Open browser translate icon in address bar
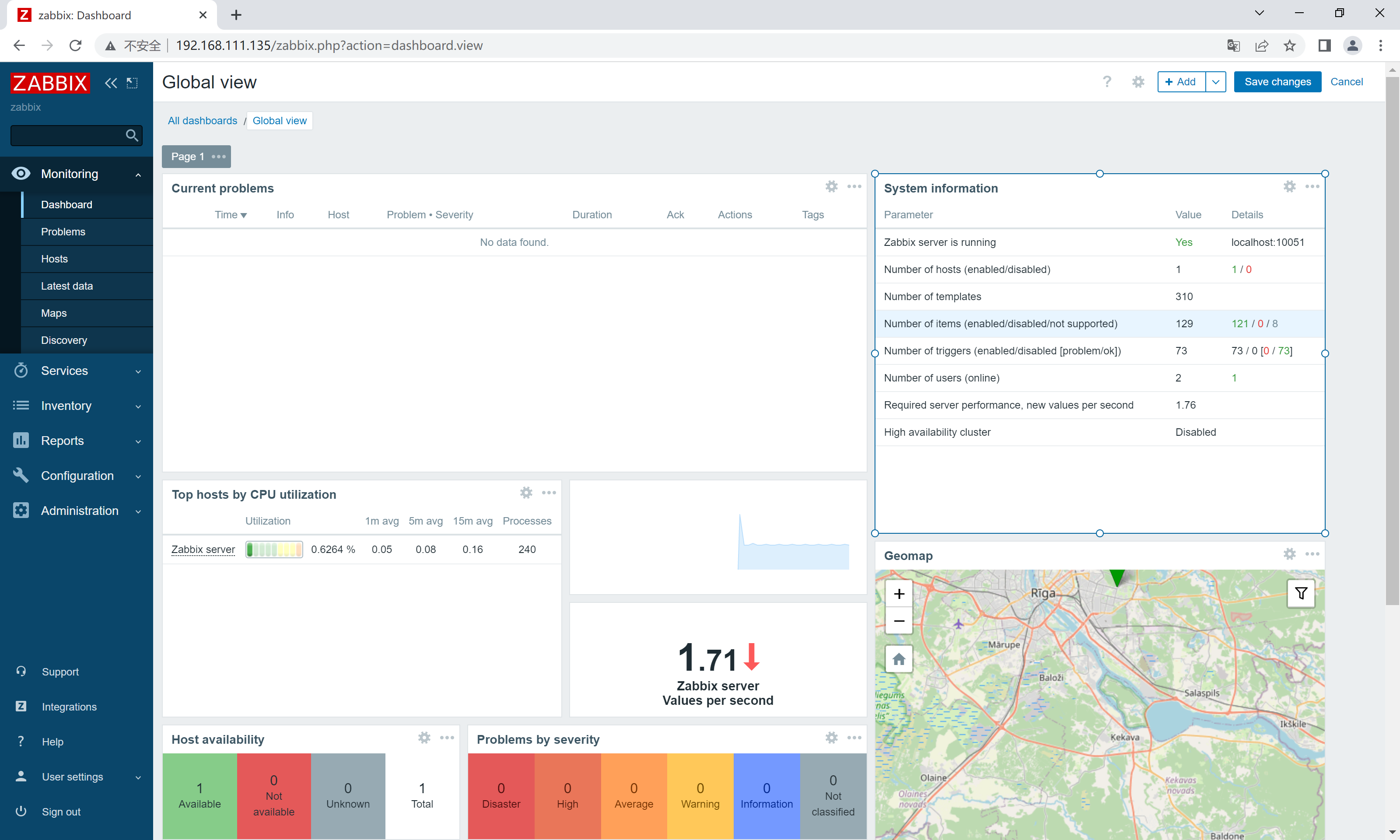The image size is (1400, 840). pos(1234,45)
